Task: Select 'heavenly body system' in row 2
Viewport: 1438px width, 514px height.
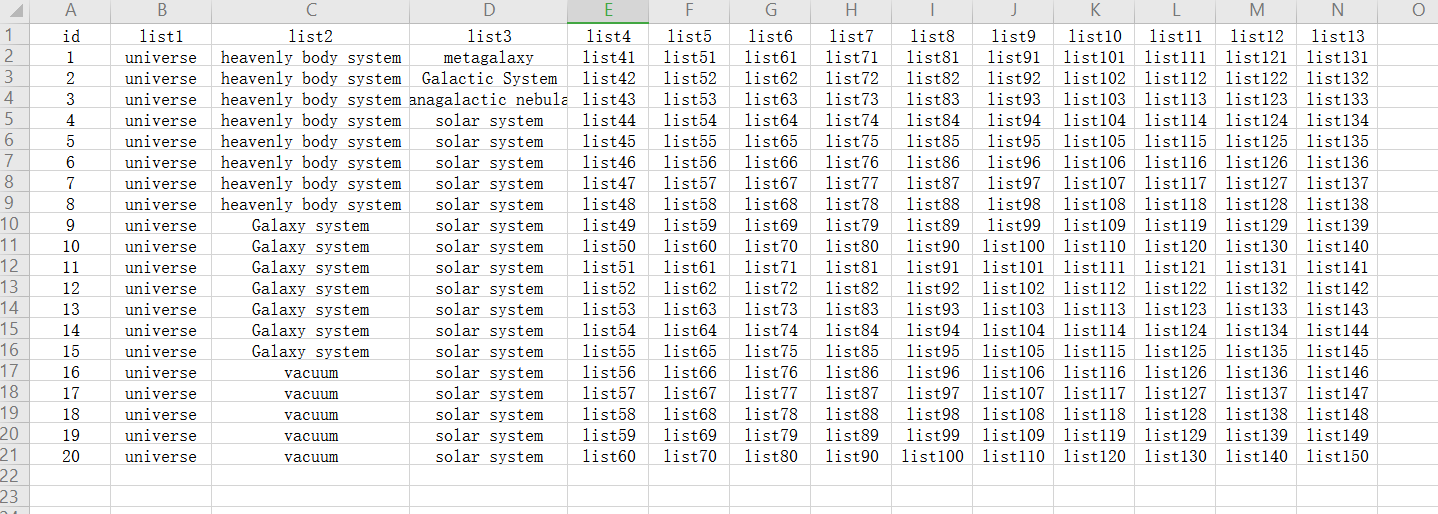Action: click(x=311, y=57)
